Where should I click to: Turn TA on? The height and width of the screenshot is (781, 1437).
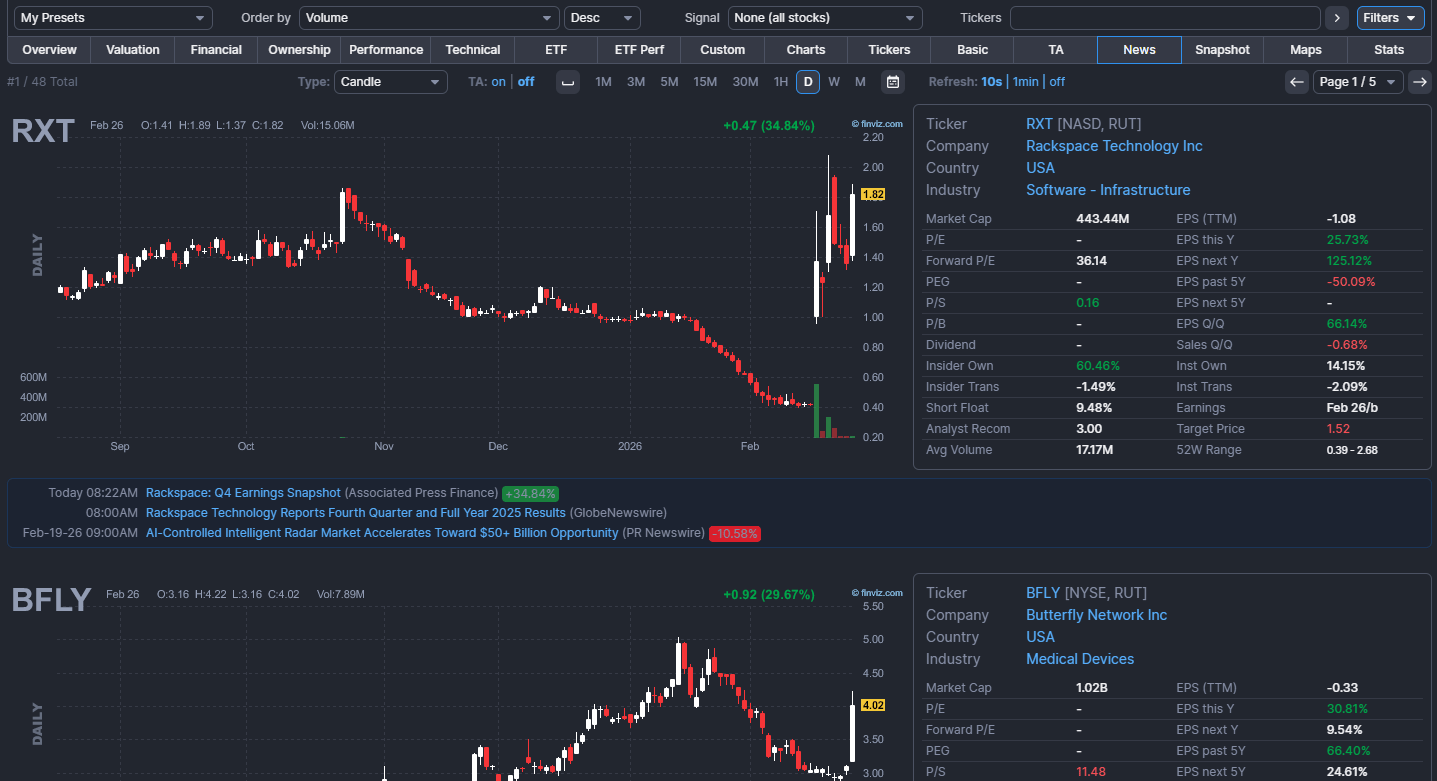coord(498,82)
